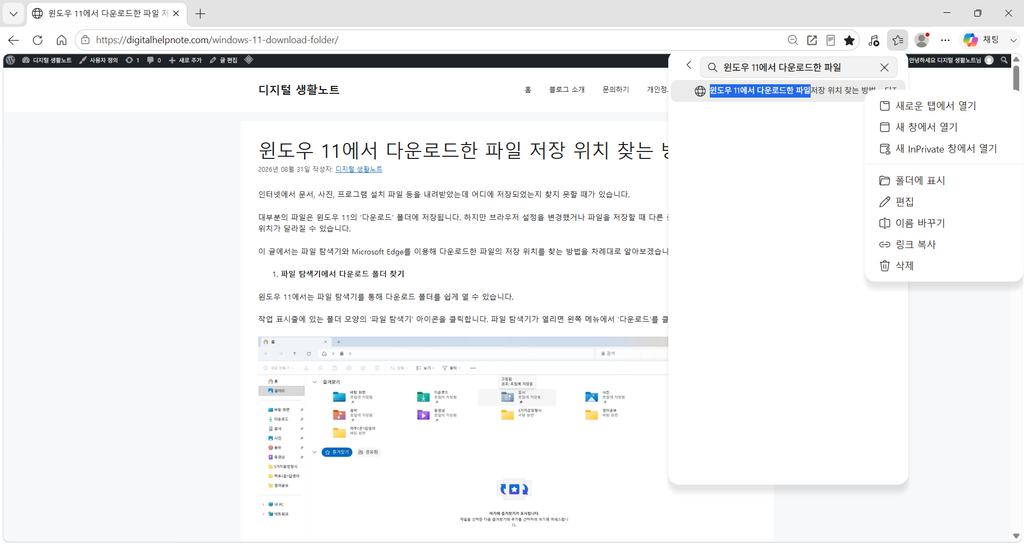Choose 새 InPrivate 창에서 열기 menu item
The image size is (1024, 544).
pyautogui.click(x=944, y=148)
